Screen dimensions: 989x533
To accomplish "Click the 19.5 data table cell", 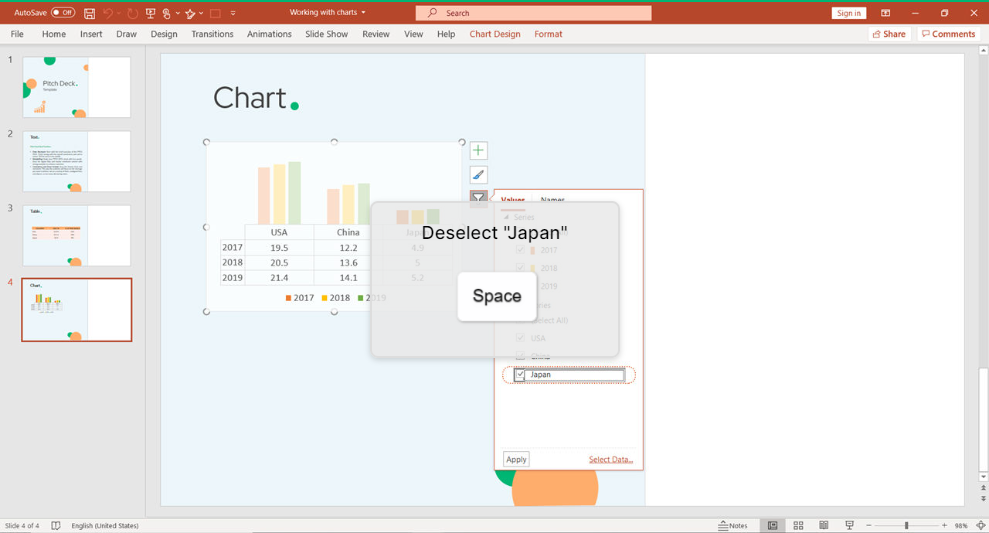I will (279, 247).
